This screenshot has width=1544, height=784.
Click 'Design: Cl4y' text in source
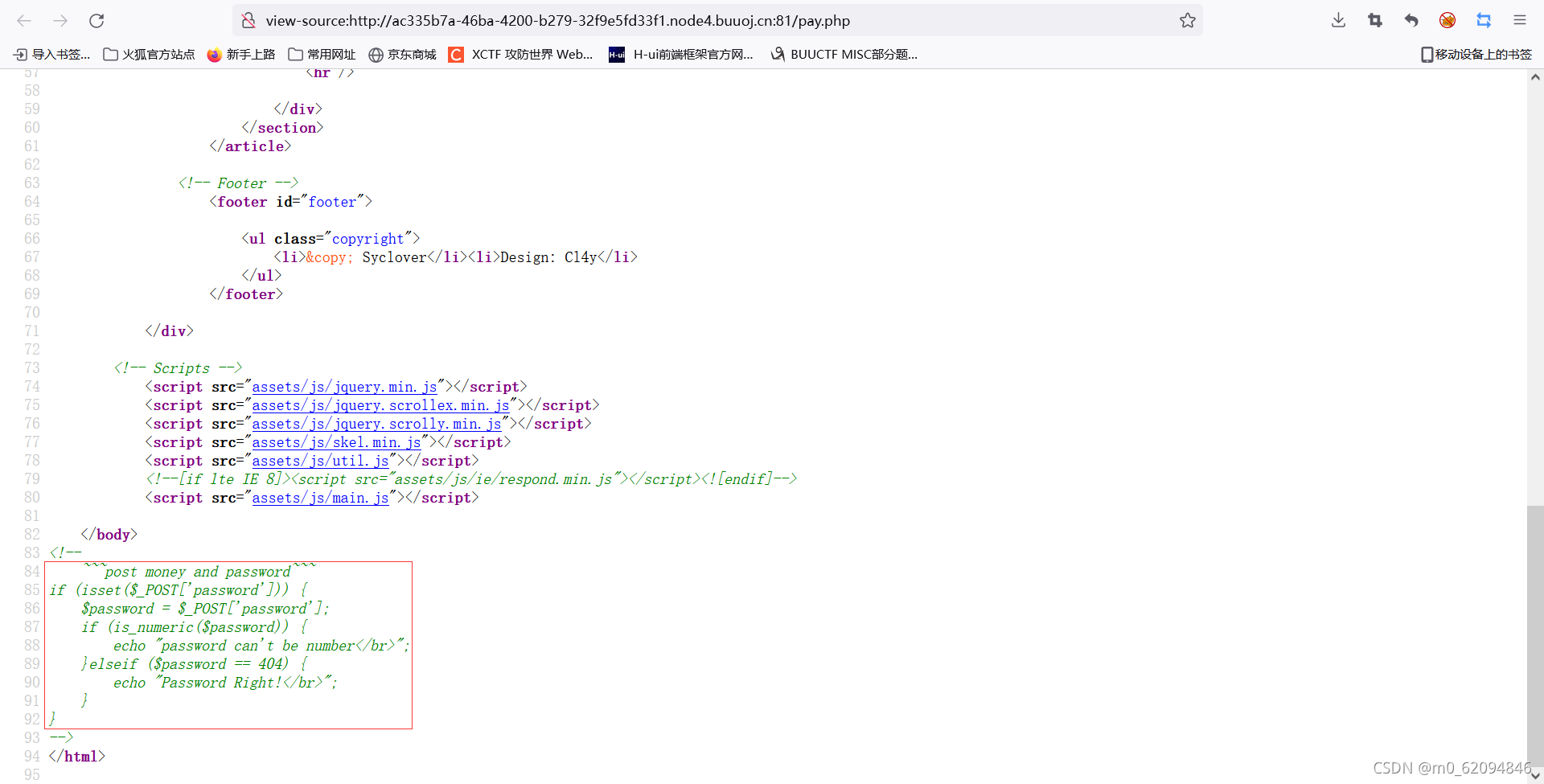pyautogui.click(x=548, y=257)
